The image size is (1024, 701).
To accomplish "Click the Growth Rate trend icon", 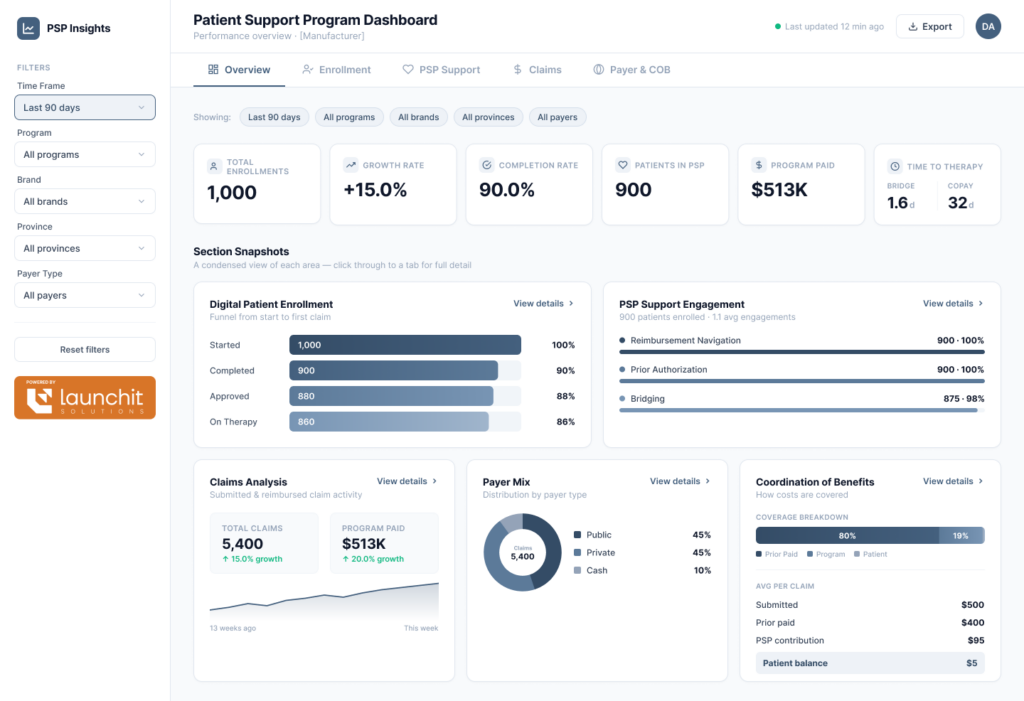I will click(350, 165).
